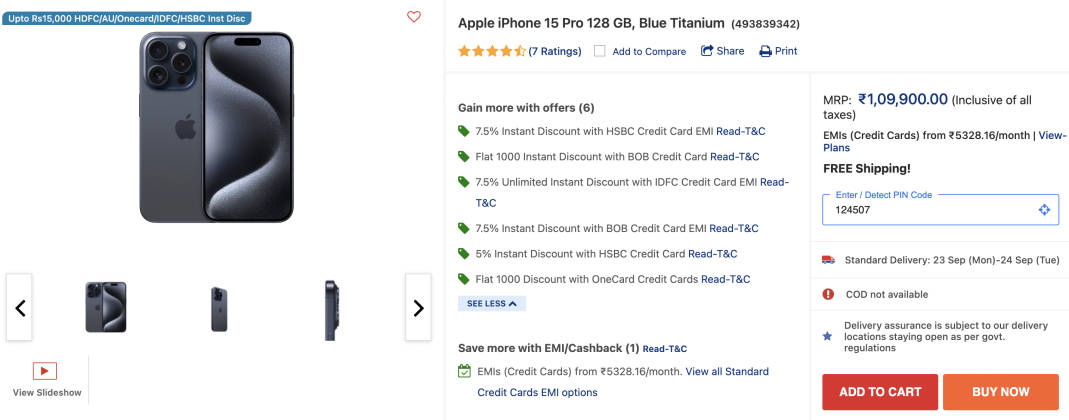Click the star ratings icons
The image size is (1069, 420).
click(x=492, y=51)
